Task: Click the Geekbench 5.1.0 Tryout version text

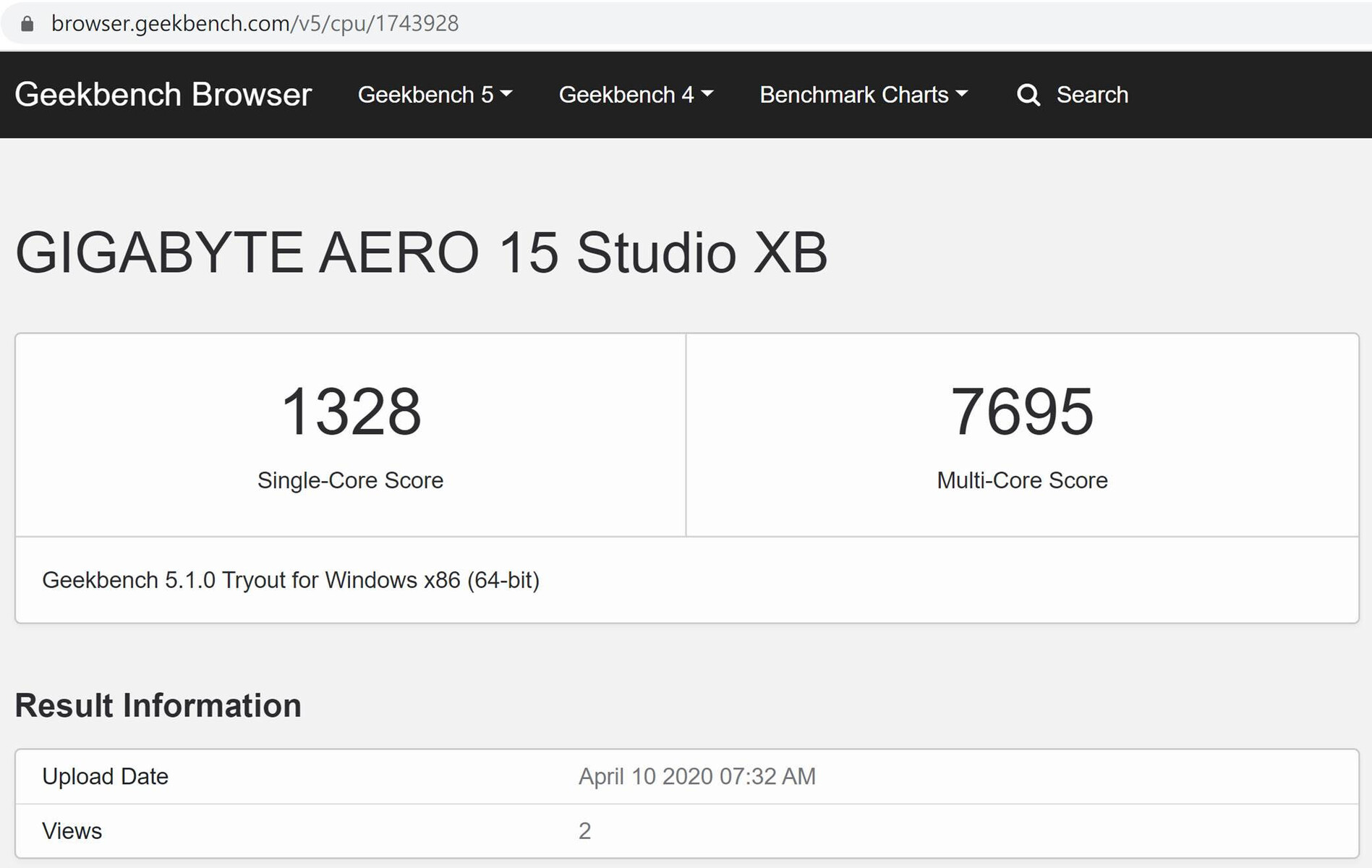Action: coord(291,580)
